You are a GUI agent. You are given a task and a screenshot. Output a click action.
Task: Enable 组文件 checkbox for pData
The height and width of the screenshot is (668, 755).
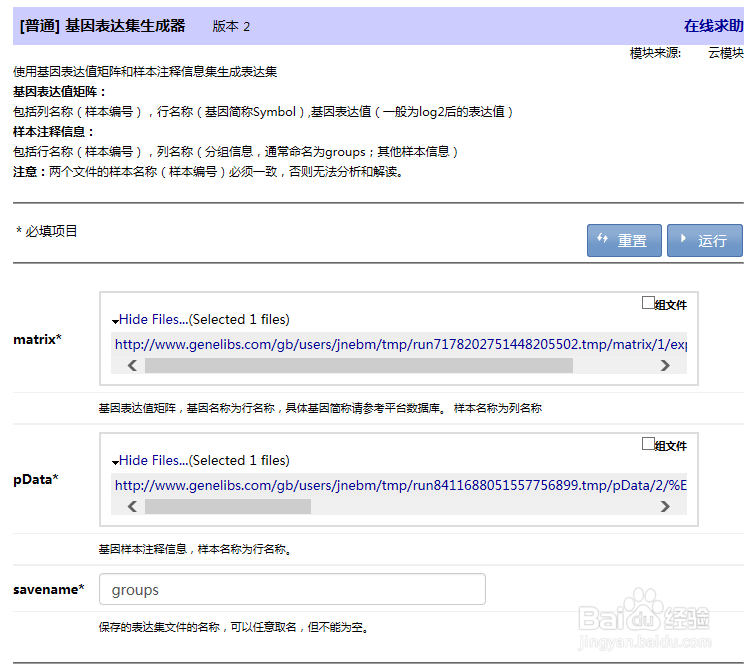coord(648,444)
